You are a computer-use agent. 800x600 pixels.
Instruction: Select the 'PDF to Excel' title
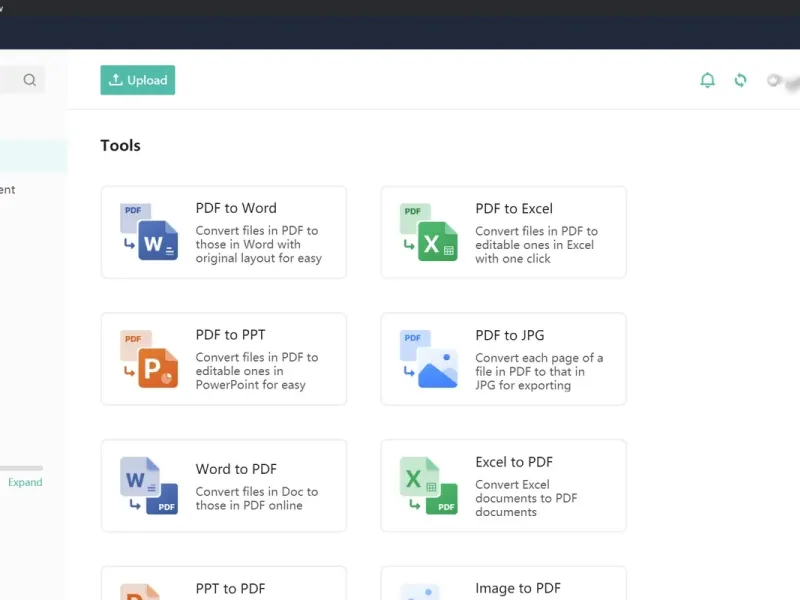[514, 209]
